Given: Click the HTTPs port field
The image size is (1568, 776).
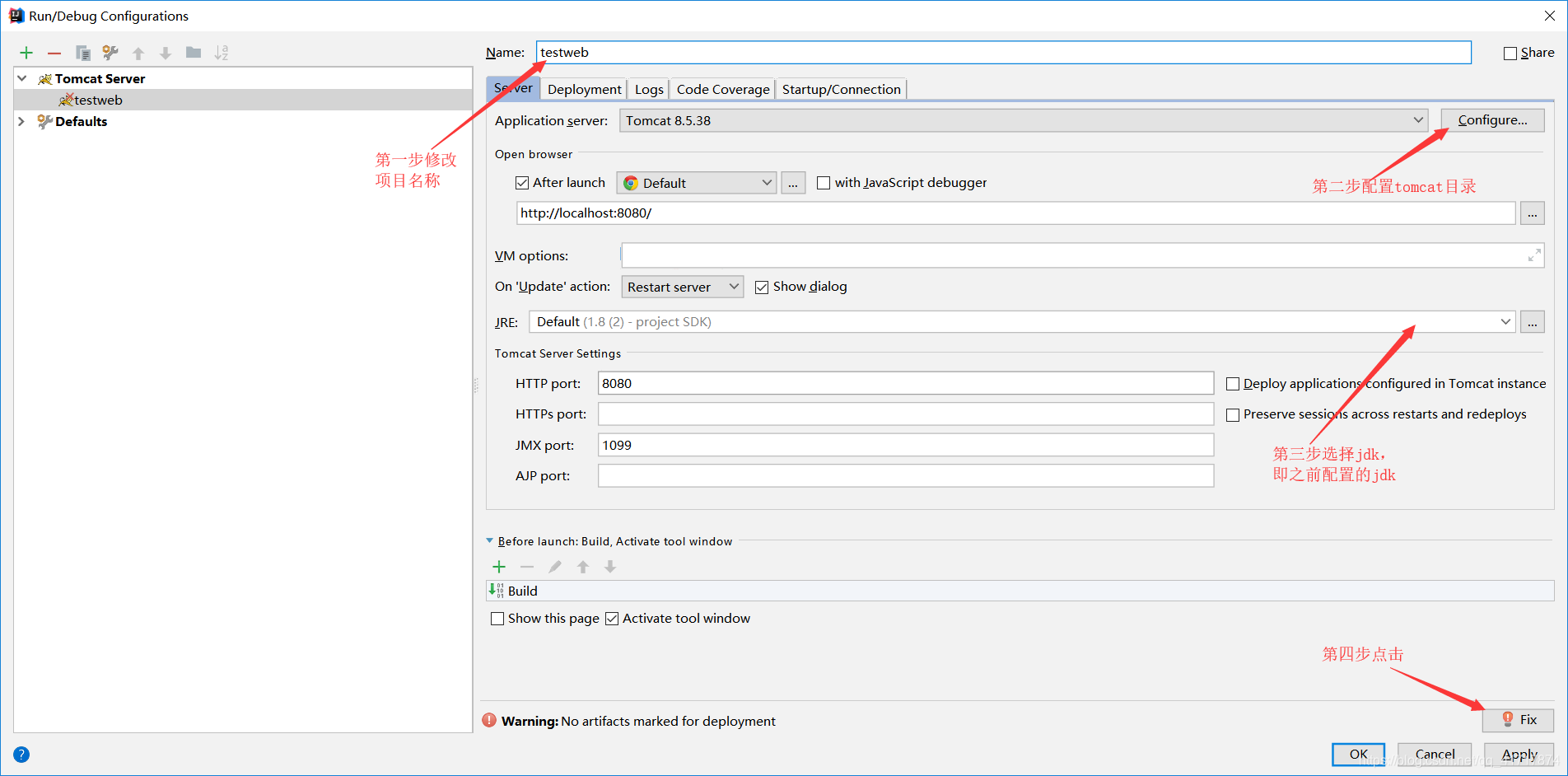Looking at the screenshot, I should (x=906, y=414).
